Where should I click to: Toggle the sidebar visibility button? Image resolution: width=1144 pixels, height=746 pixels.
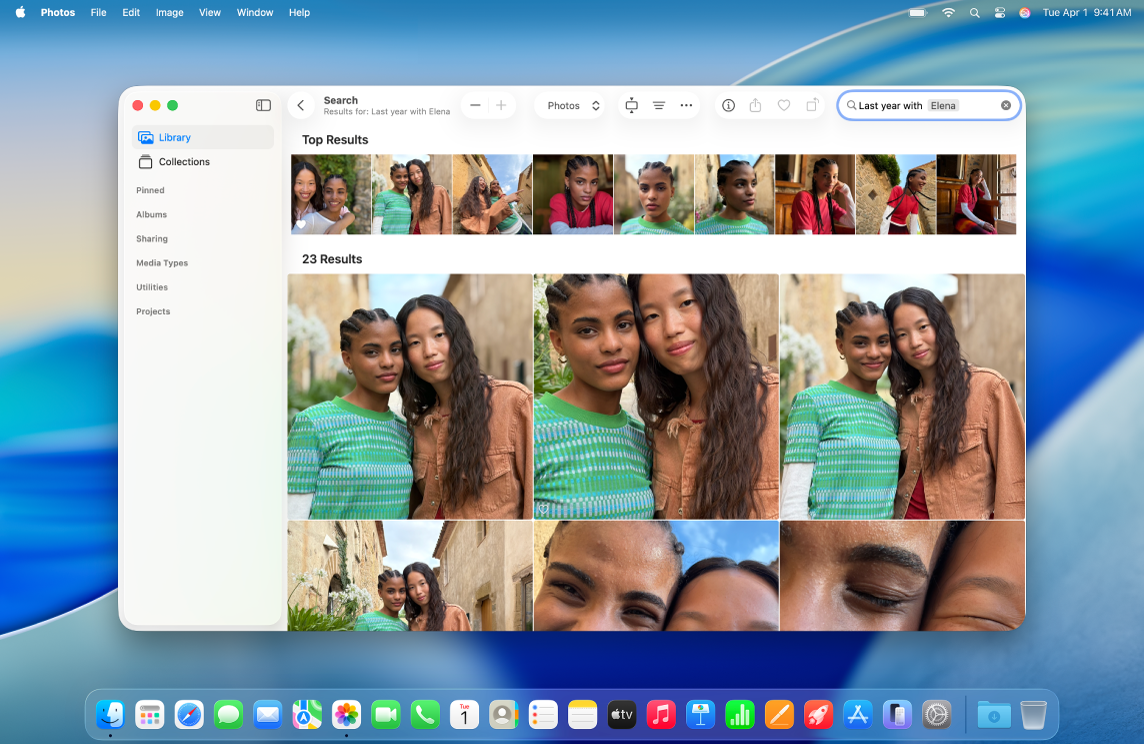(263, 105)
